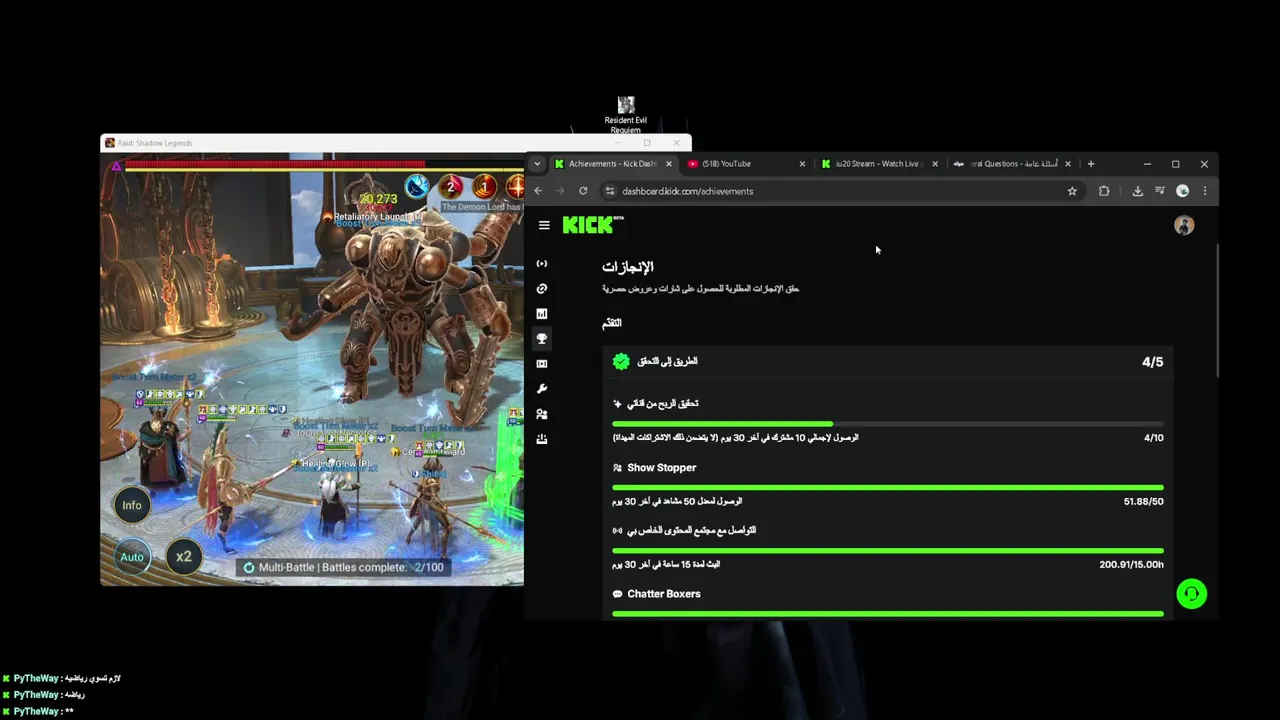Open the Kick hamburger menu
Viewport: 1280px width, 720px height.
point(544,225)
